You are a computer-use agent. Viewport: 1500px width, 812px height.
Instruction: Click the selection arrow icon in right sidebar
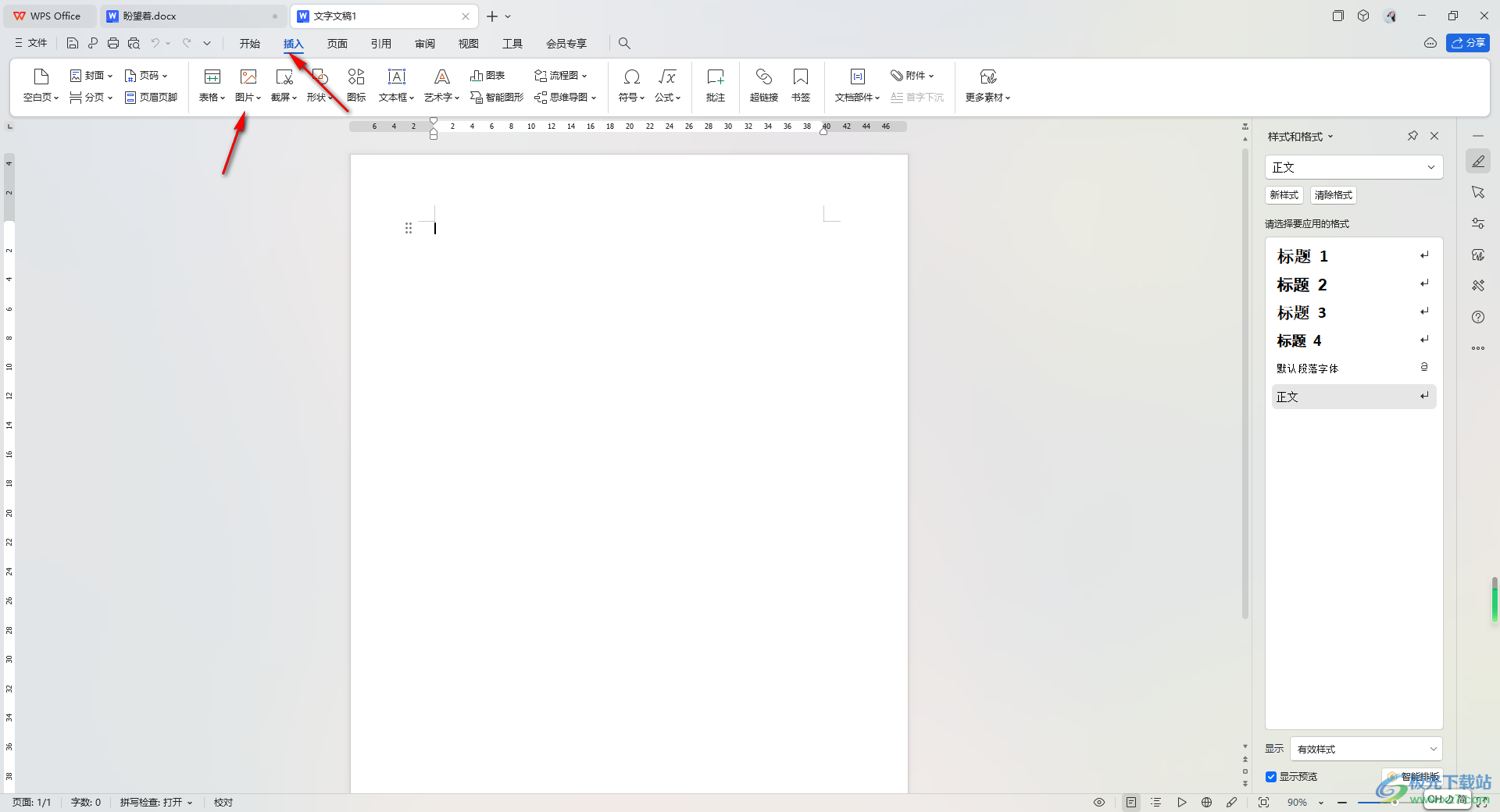click(x=1478, y=192)
